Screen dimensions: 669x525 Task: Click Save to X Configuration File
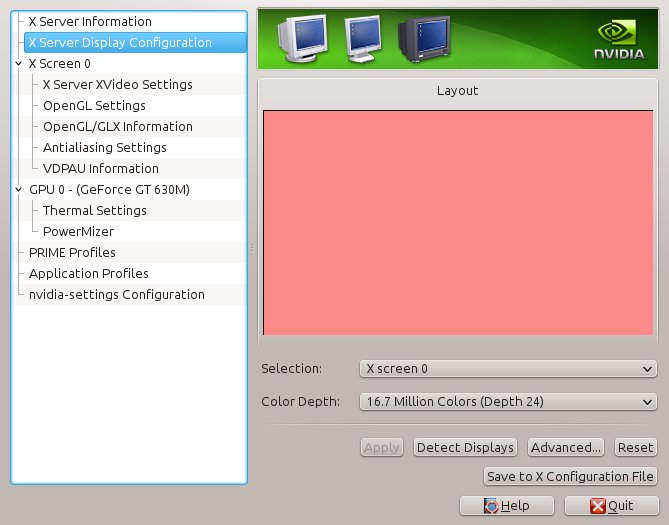[569, 477]
